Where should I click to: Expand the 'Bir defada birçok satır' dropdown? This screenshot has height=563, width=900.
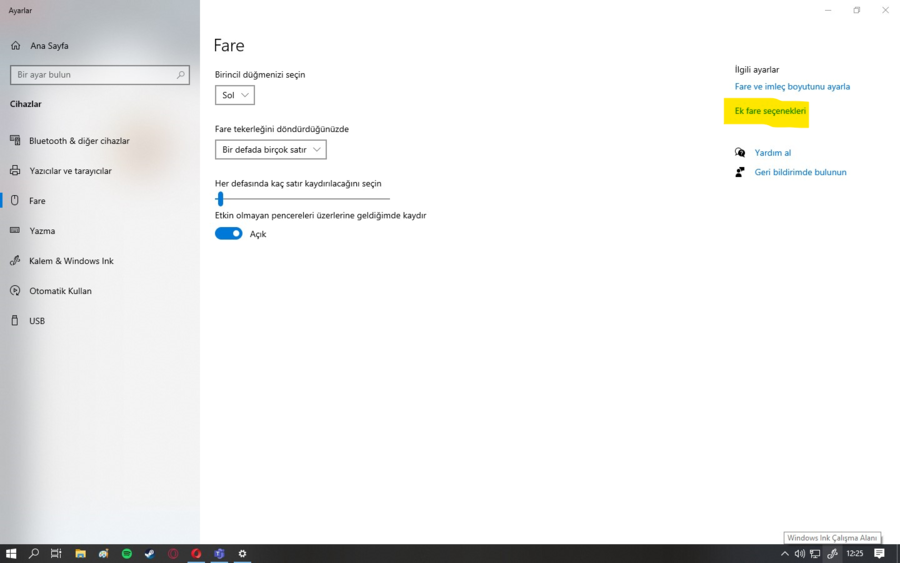270,150
